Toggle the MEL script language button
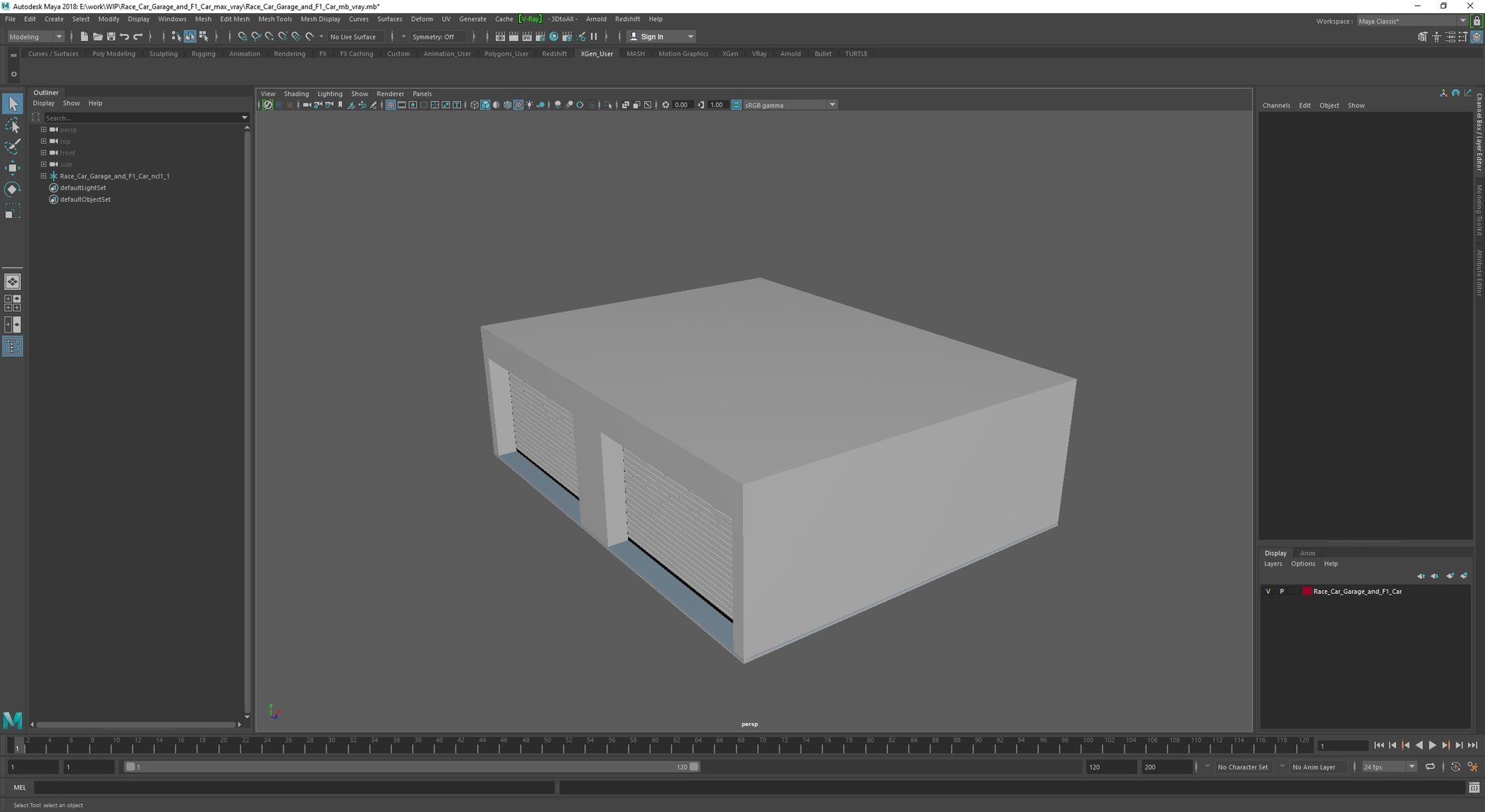 [20, 788]
